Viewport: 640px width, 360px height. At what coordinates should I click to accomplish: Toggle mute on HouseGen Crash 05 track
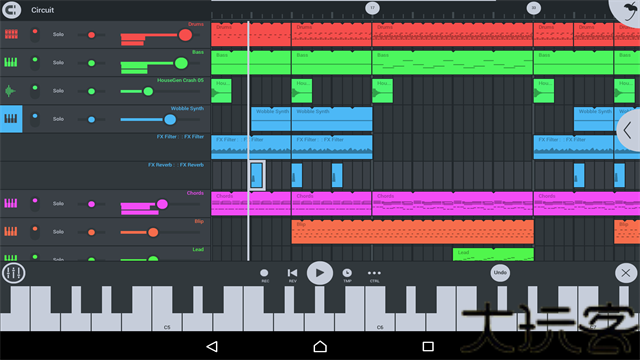(x=35, y=91)
